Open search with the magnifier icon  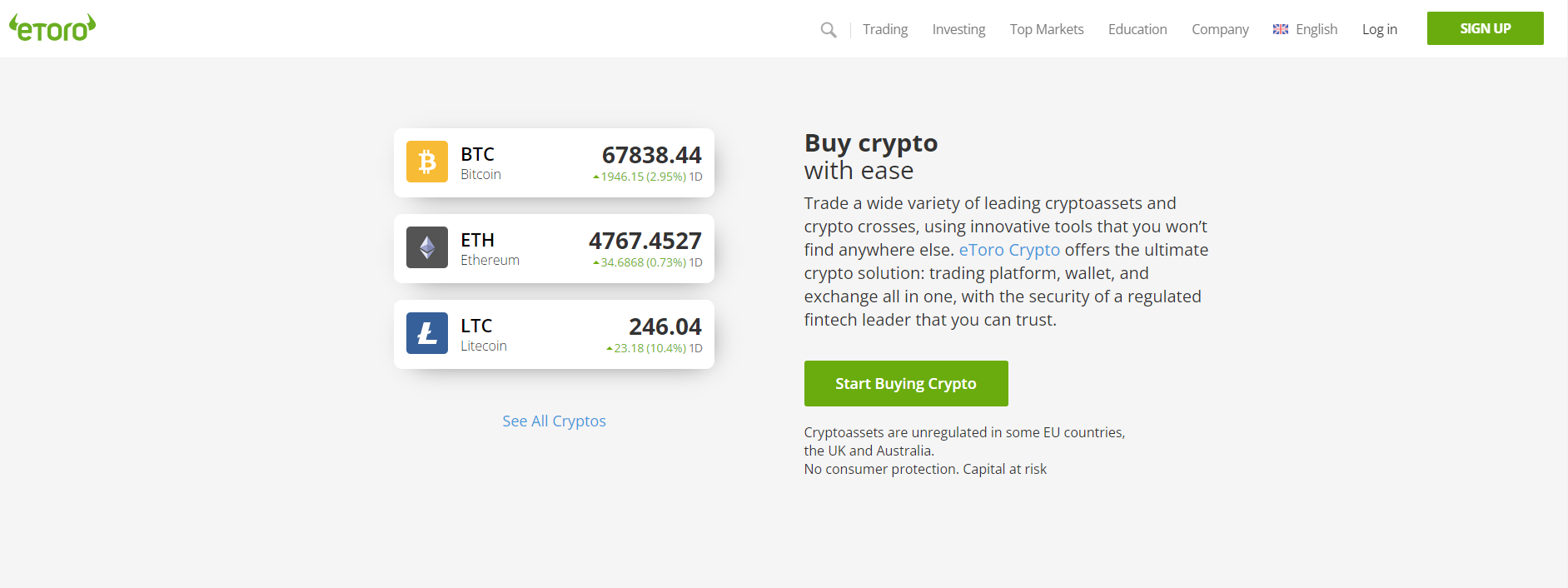point(828,30)
